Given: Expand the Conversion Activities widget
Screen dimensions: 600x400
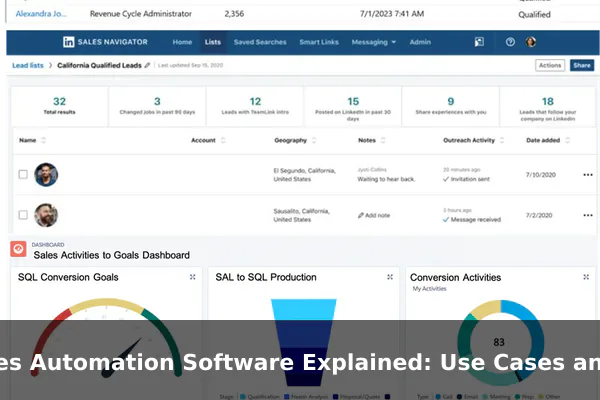Looking at the screenshot, I should [x=586, y=277].
